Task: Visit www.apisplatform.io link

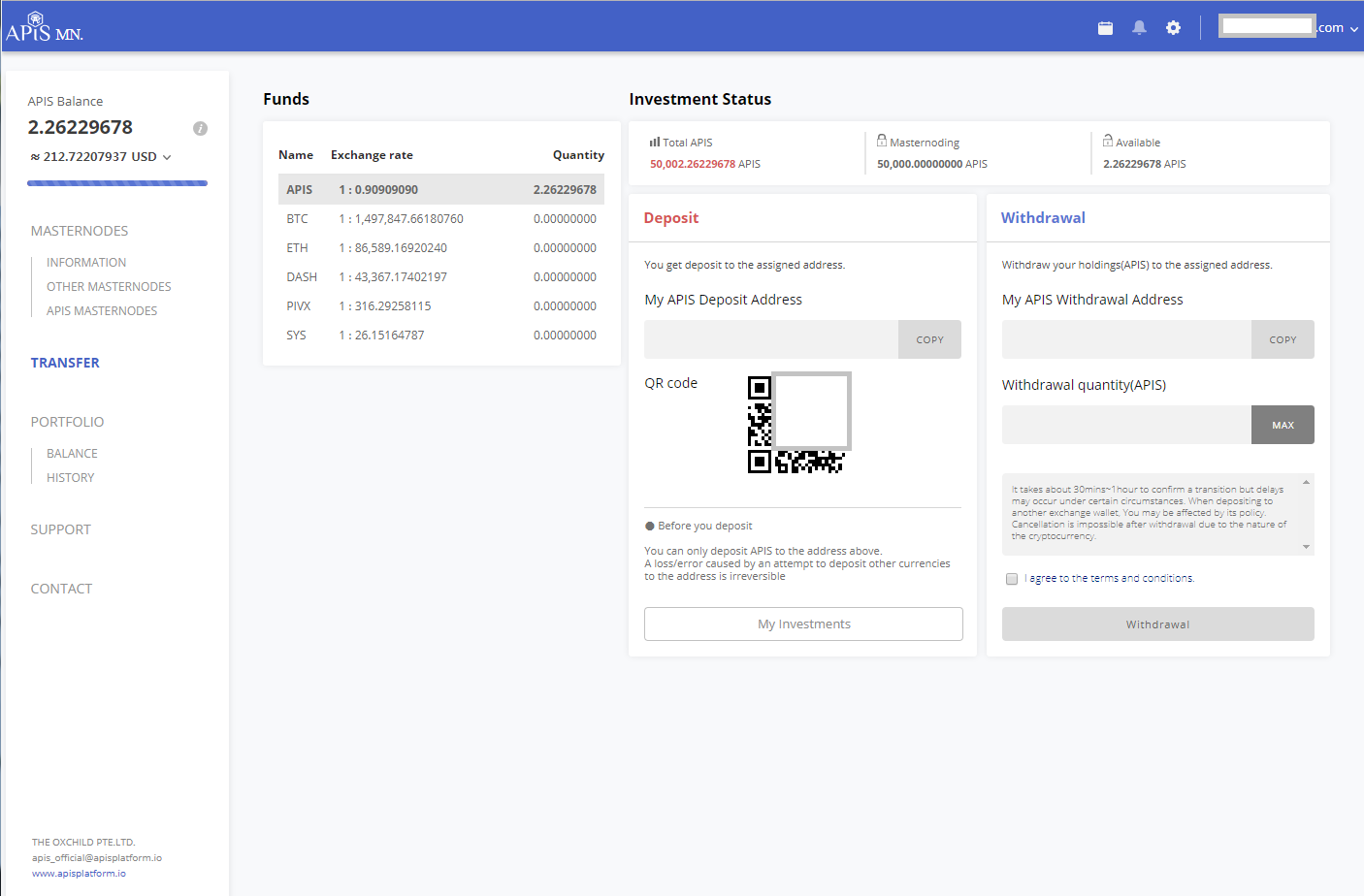Action: coord(79,874)
